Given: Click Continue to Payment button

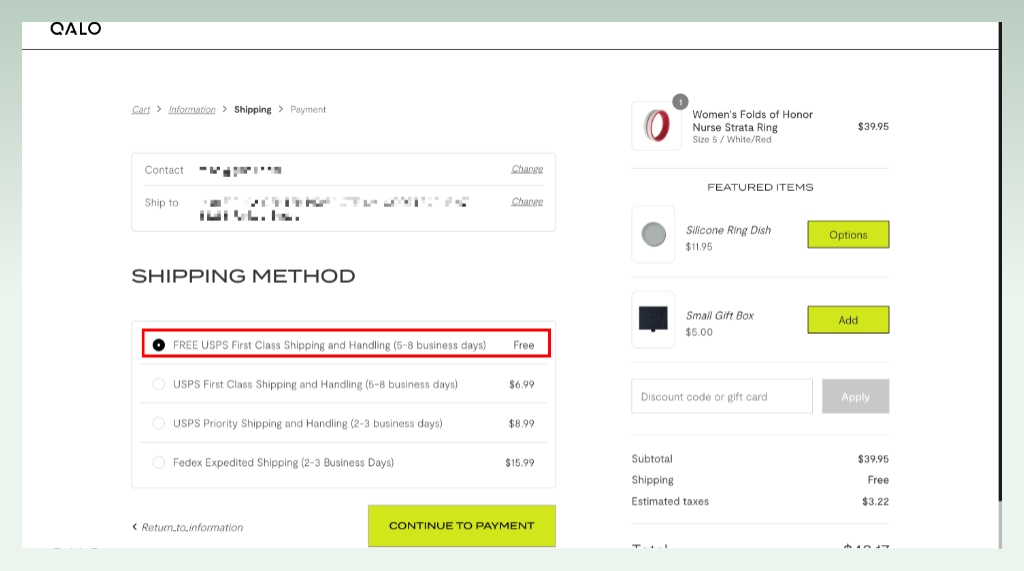Looking at the screenshot, I should tap(462, 526).
